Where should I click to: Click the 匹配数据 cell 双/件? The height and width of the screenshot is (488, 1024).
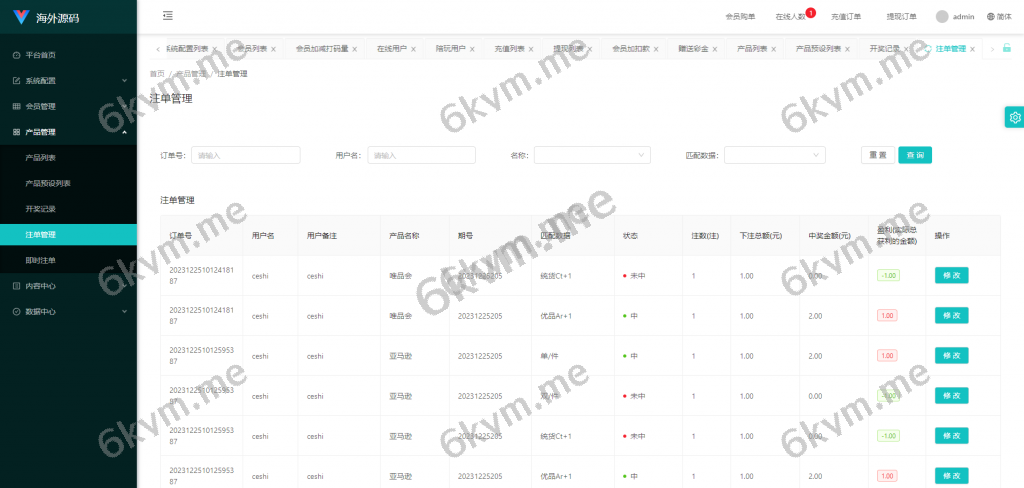pos(551,396)
